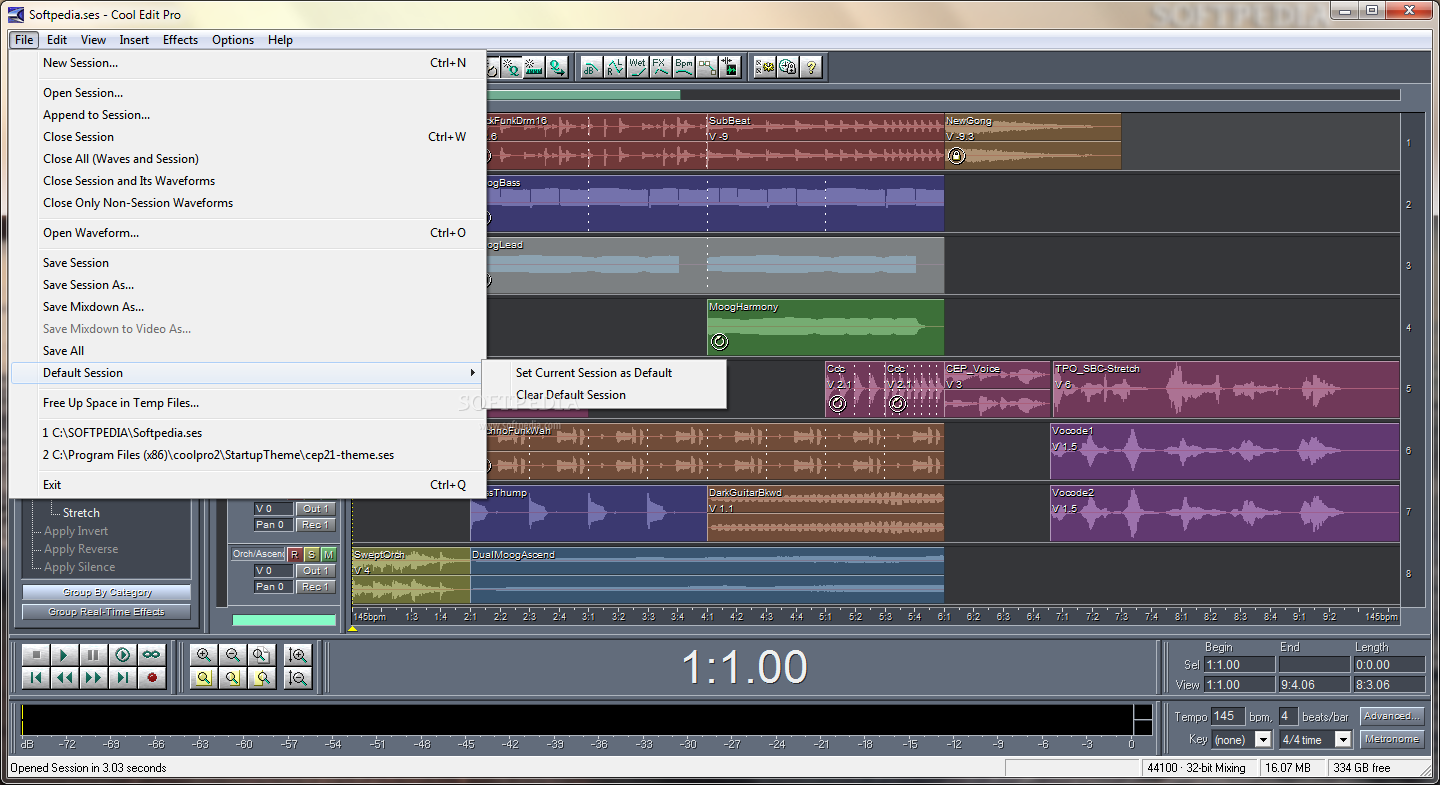The width and height of the screenshot is (1440, 785).
Task: Start playback with the Play button
Action: [64, 655]
